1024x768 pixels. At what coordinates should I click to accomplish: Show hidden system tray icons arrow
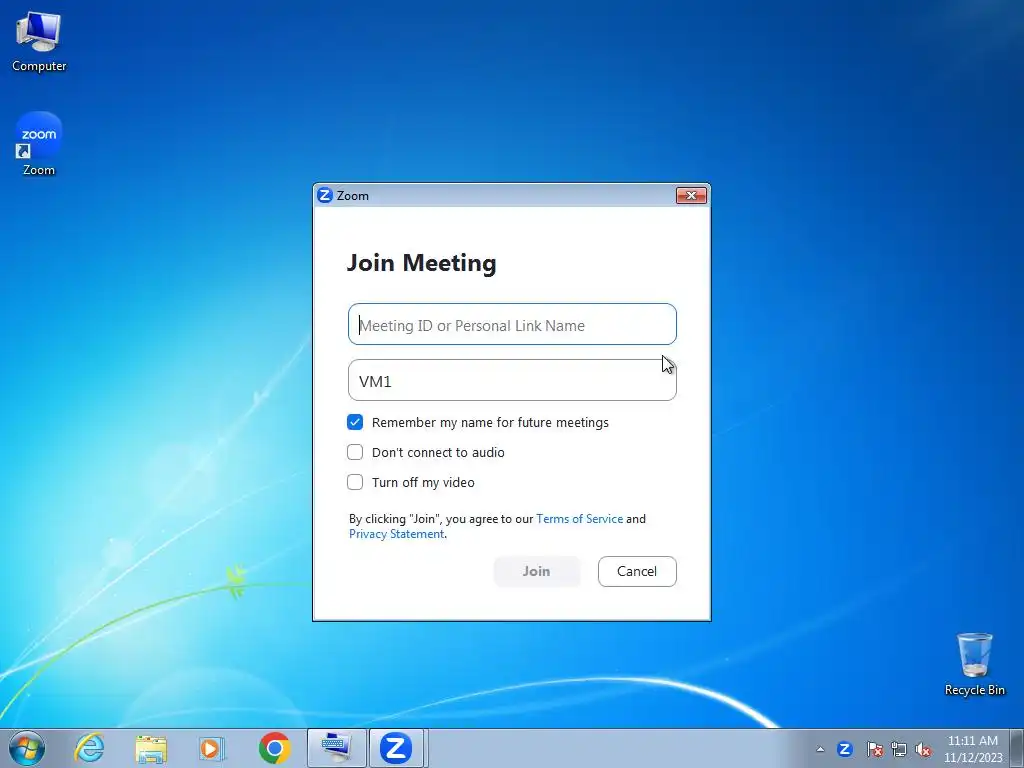click(820, 750)
